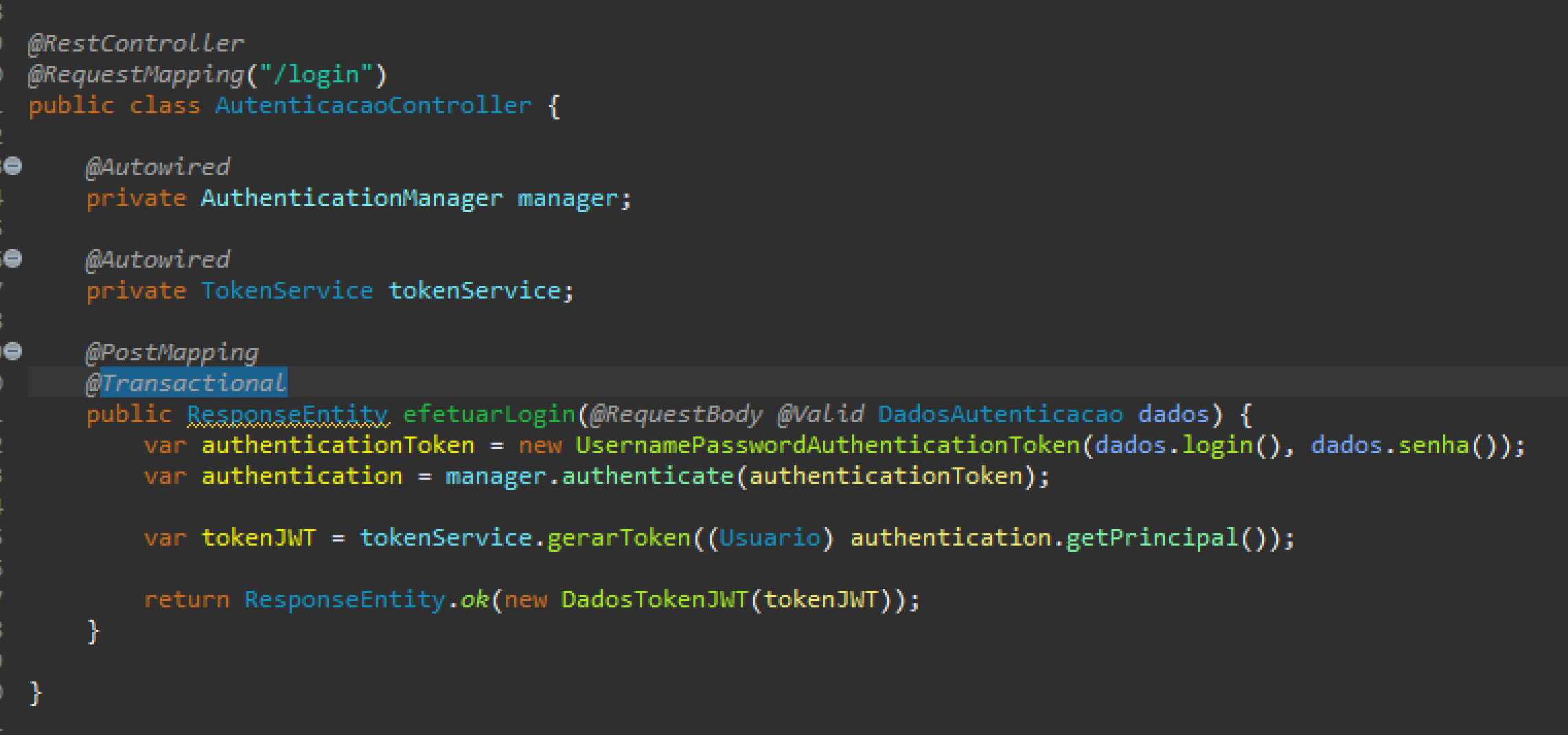Click authentication variable declaration
Screen dimensions: 1568x735
pos(301,476)
